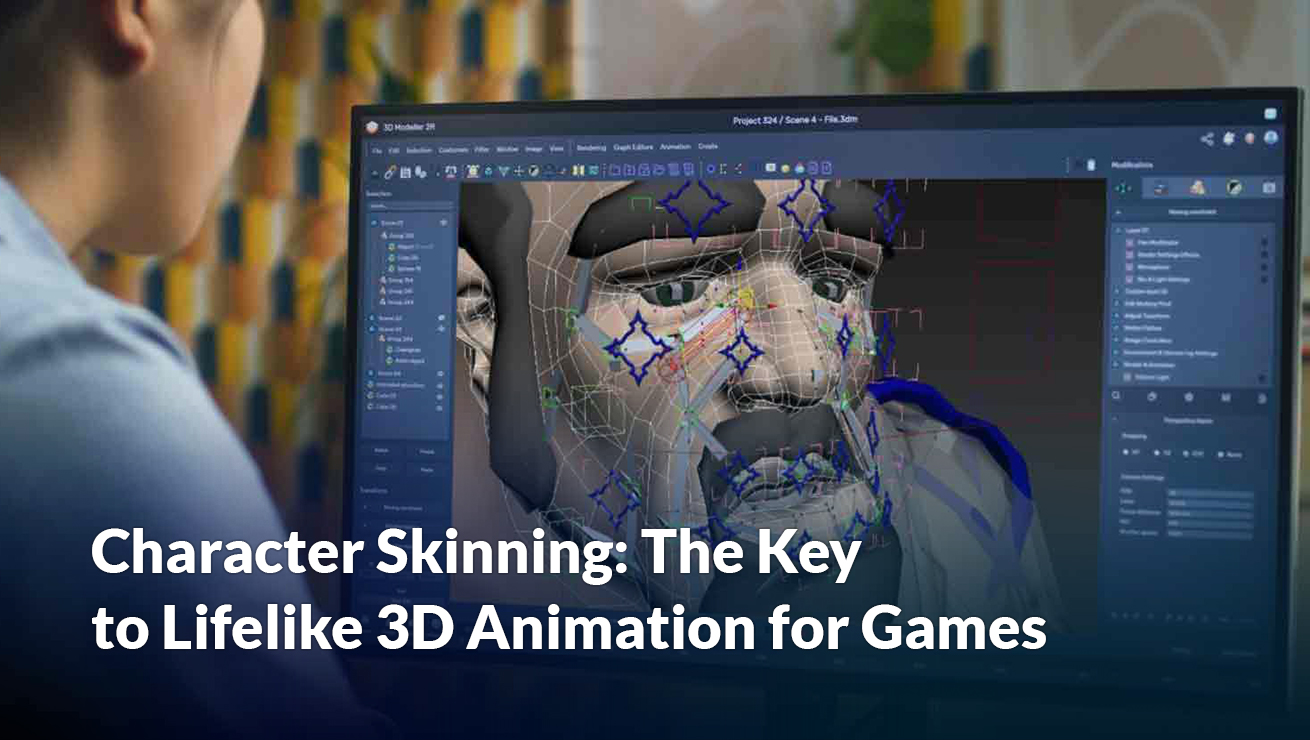Expand the Adjust Transform modifier entry
Viewport: 1310px width, 740px height.
[x=1115, y=315]
